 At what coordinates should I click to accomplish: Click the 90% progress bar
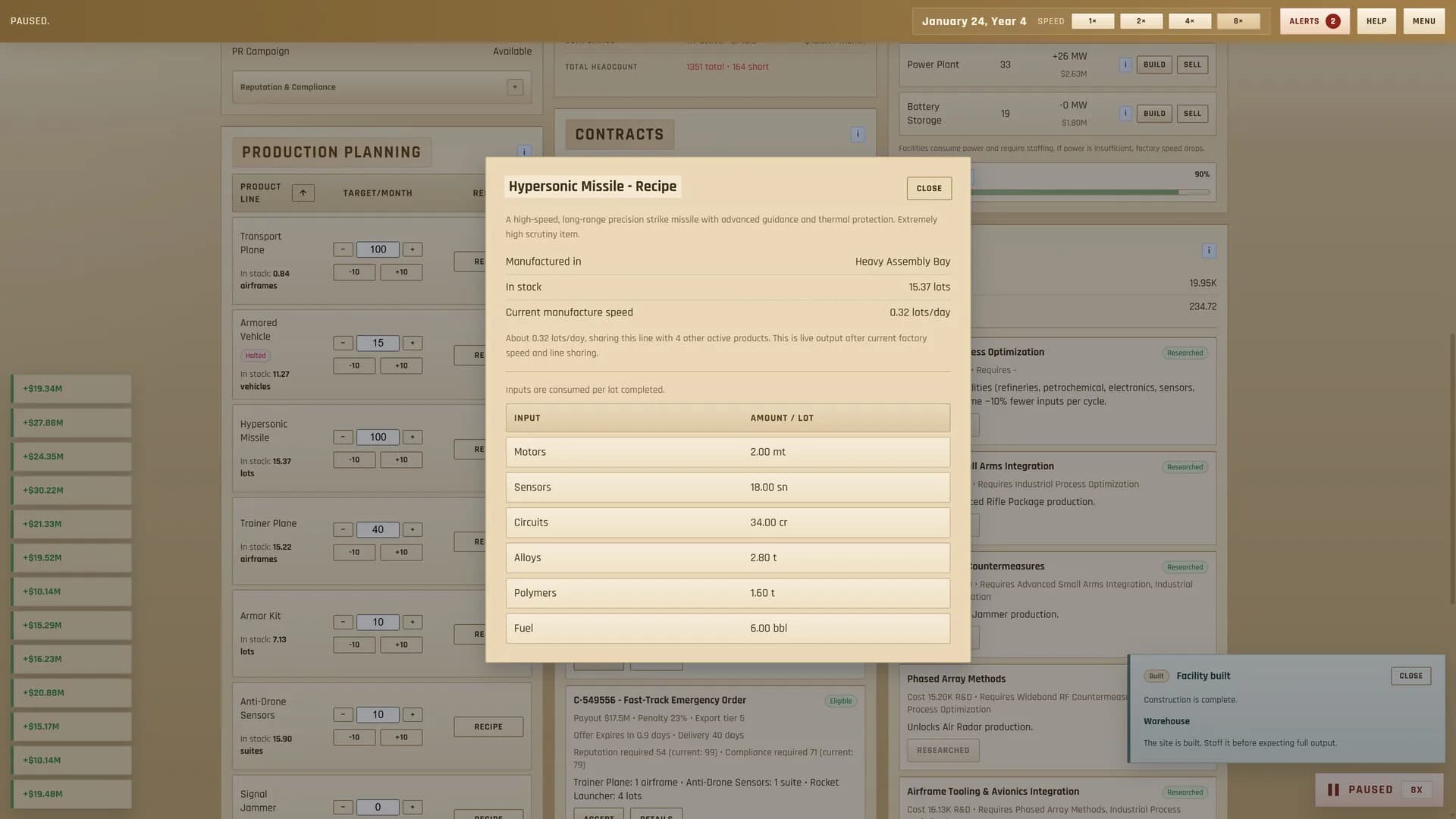1091,193
